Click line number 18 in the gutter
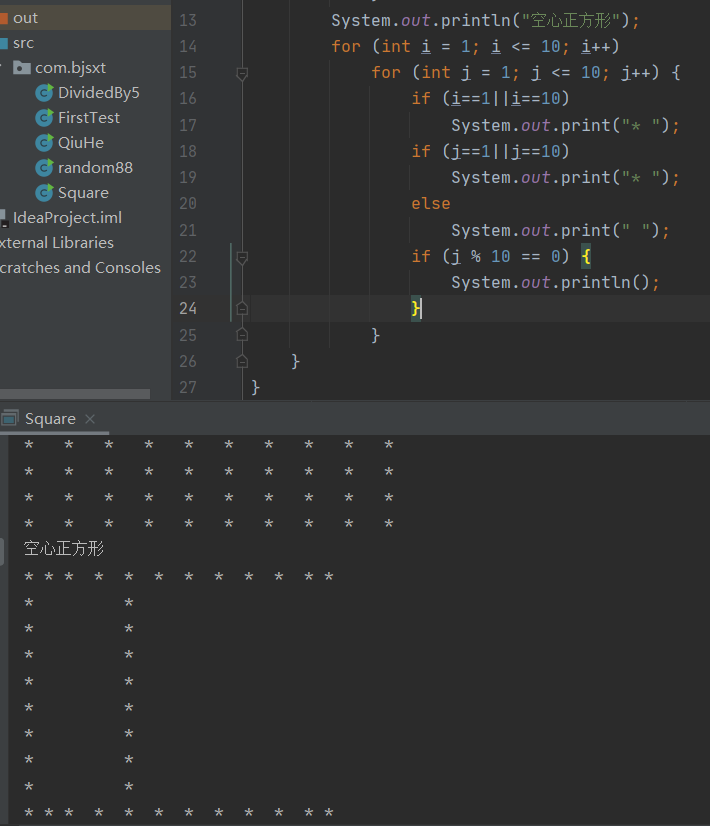 pos(188,151)
